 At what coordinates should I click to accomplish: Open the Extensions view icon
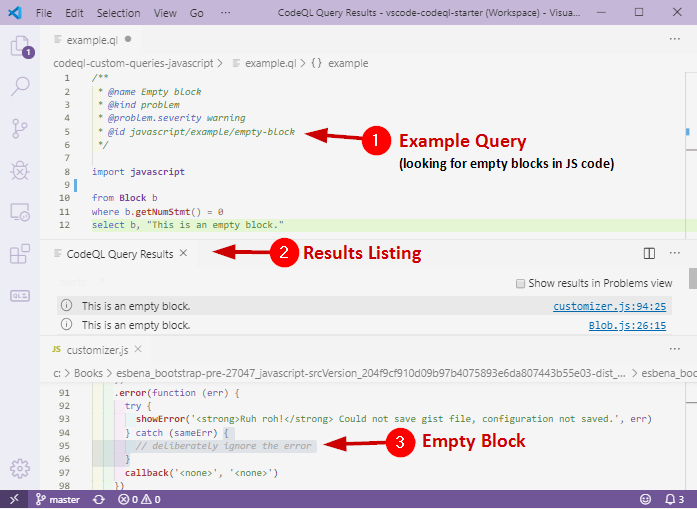20,254
